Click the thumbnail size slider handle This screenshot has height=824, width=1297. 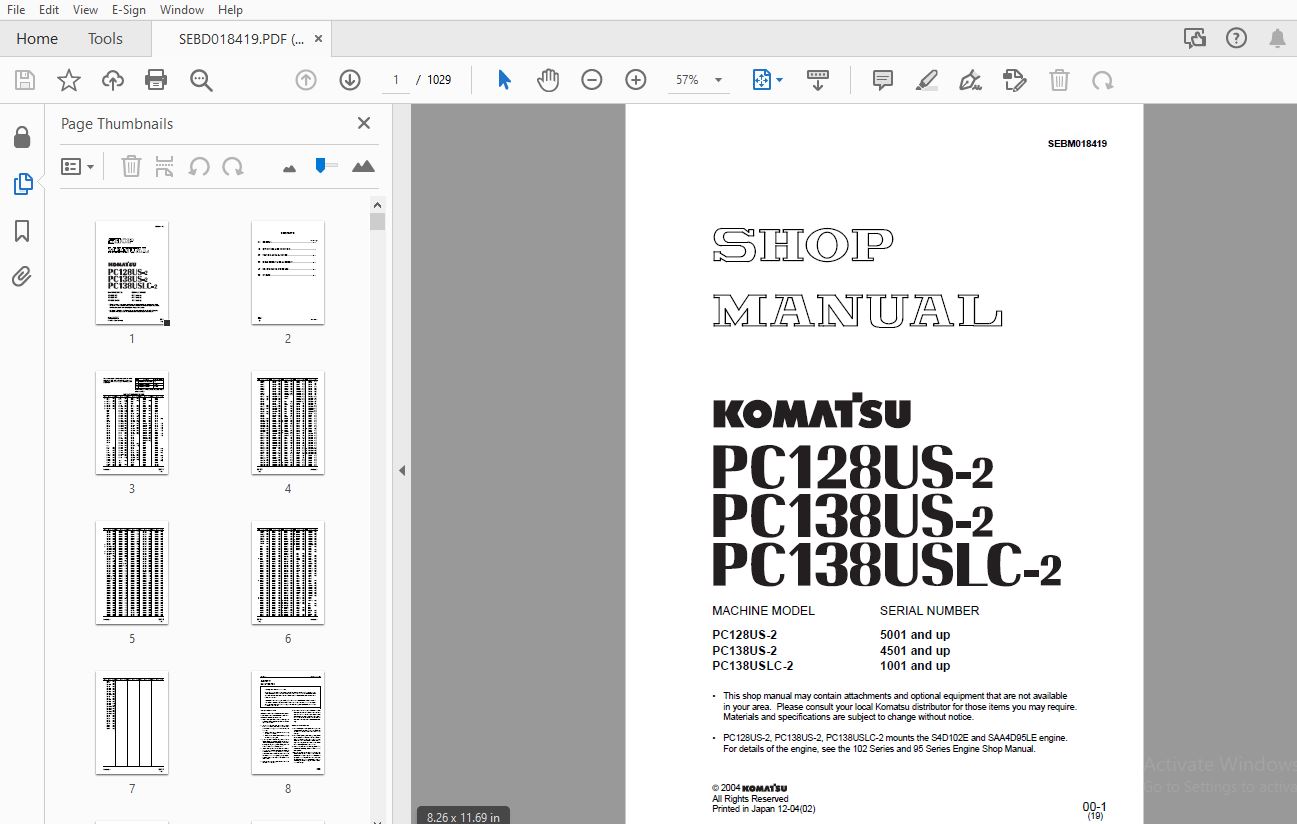[x=320, y=166]
